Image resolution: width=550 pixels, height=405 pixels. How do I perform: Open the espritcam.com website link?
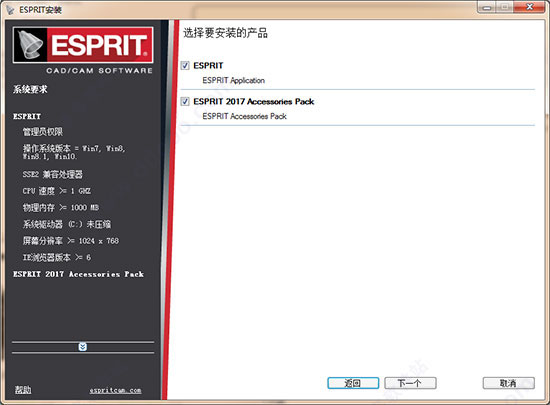coord(115,390)
